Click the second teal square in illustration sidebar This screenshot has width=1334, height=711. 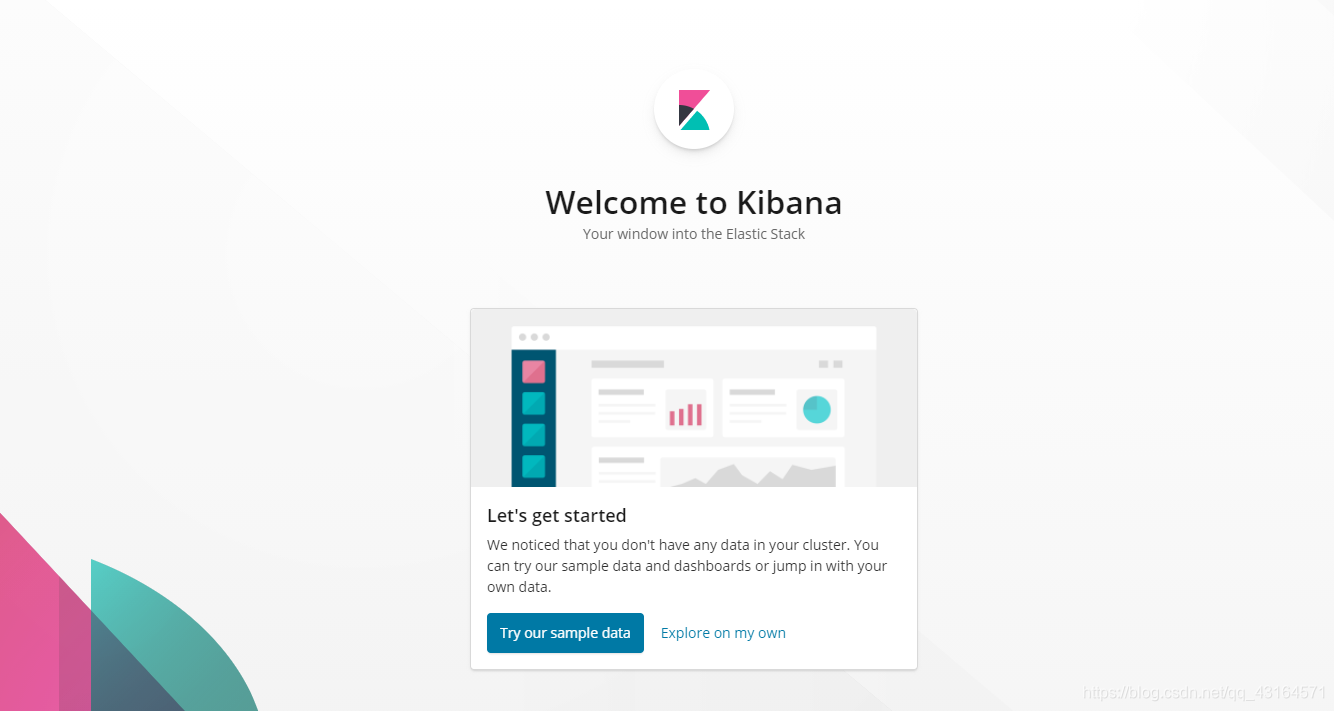[534, 435]
